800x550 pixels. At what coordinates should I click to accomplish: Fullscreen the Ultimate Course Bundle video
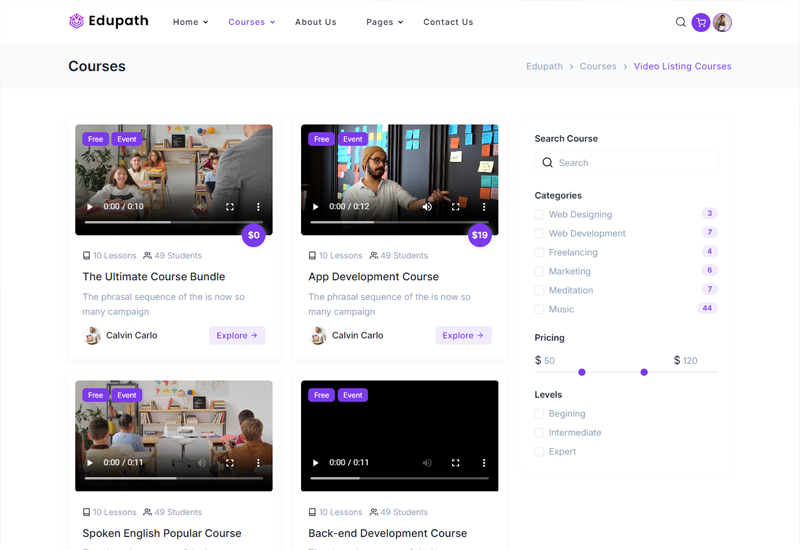230,207
